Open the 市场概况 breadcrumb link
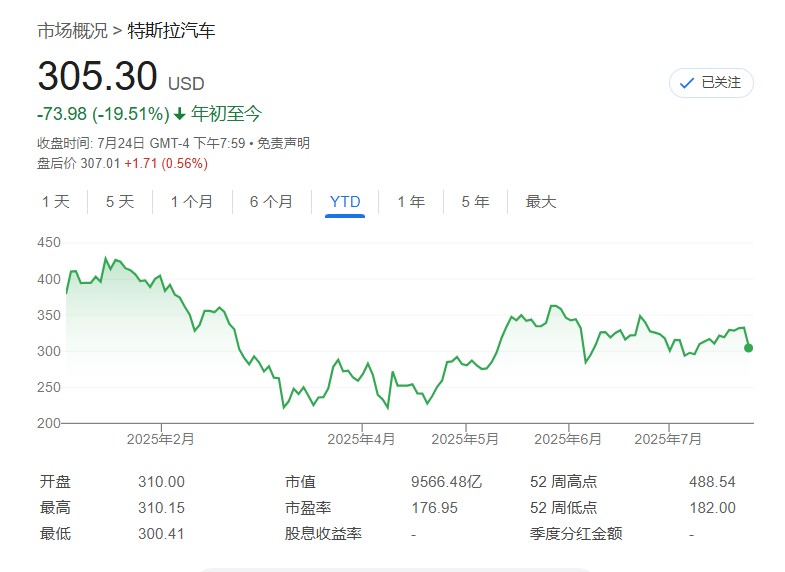The width and height of the screenshot is (785, 572). click(x=72, y=31)
